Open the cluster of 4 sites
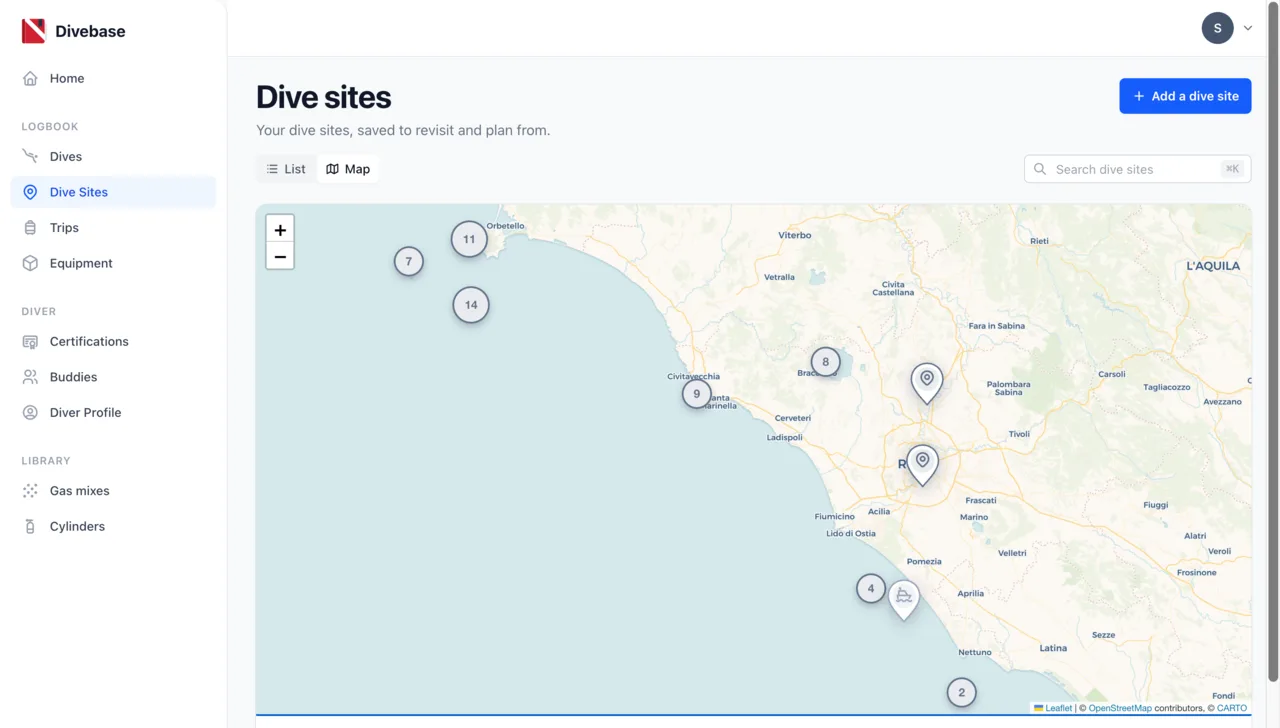This screenshot has height=728, width=1280. pyautogui.click(x=871, y=588)
